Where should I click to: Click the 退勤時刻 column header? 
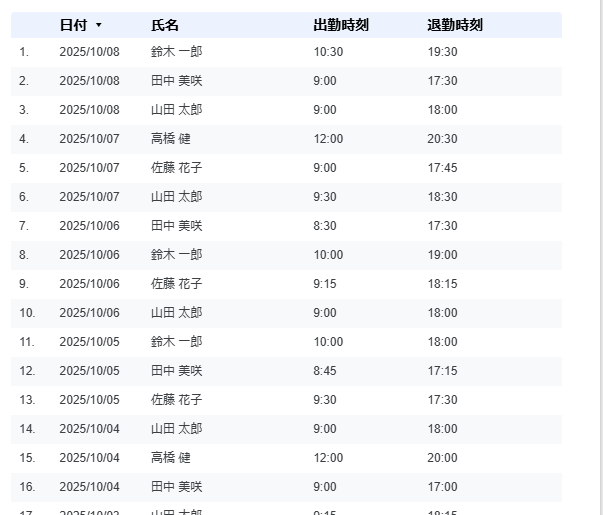(454, 25)
